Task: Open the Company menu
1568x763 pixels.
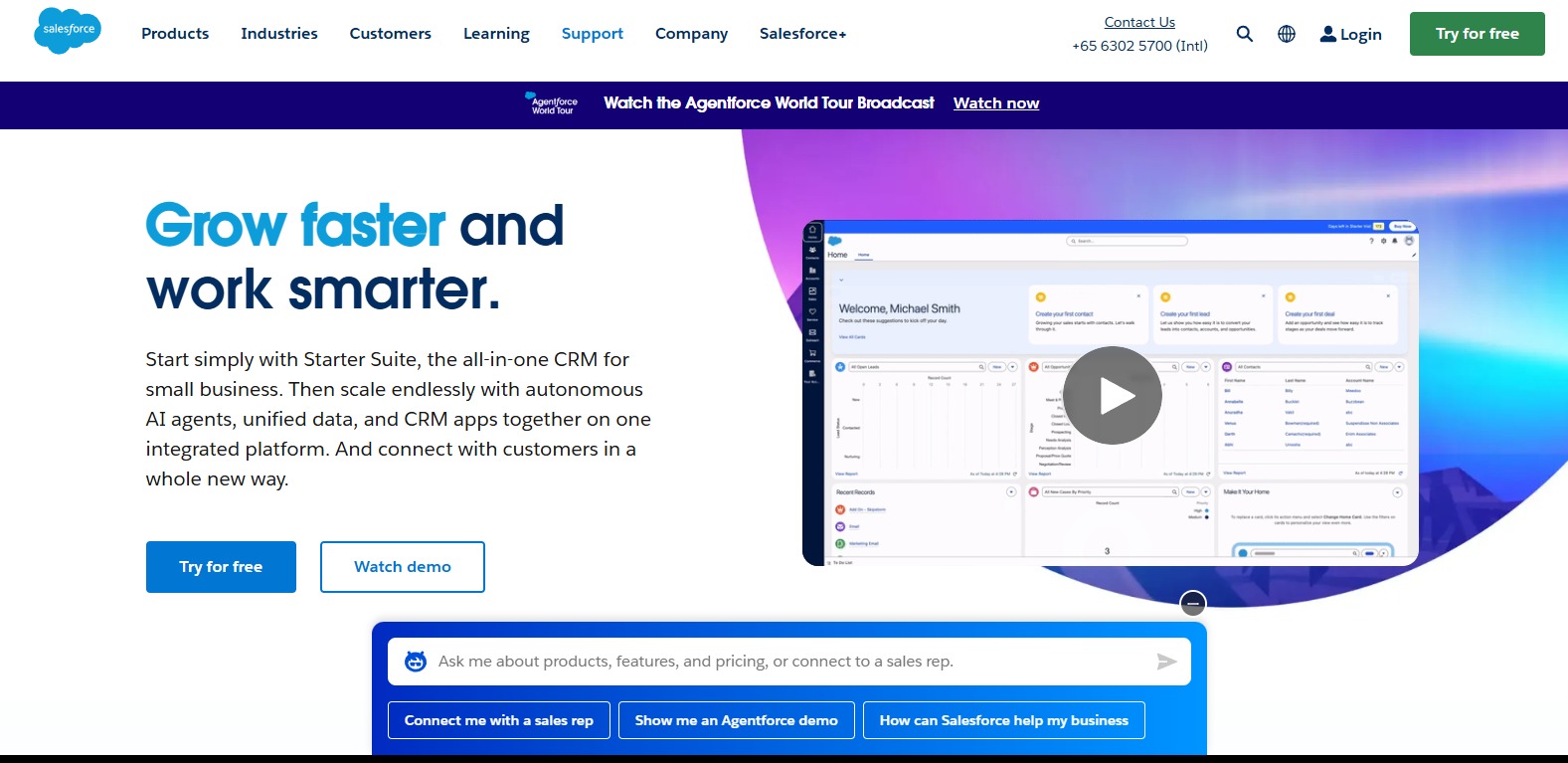Action: click(x=691, y=34)
